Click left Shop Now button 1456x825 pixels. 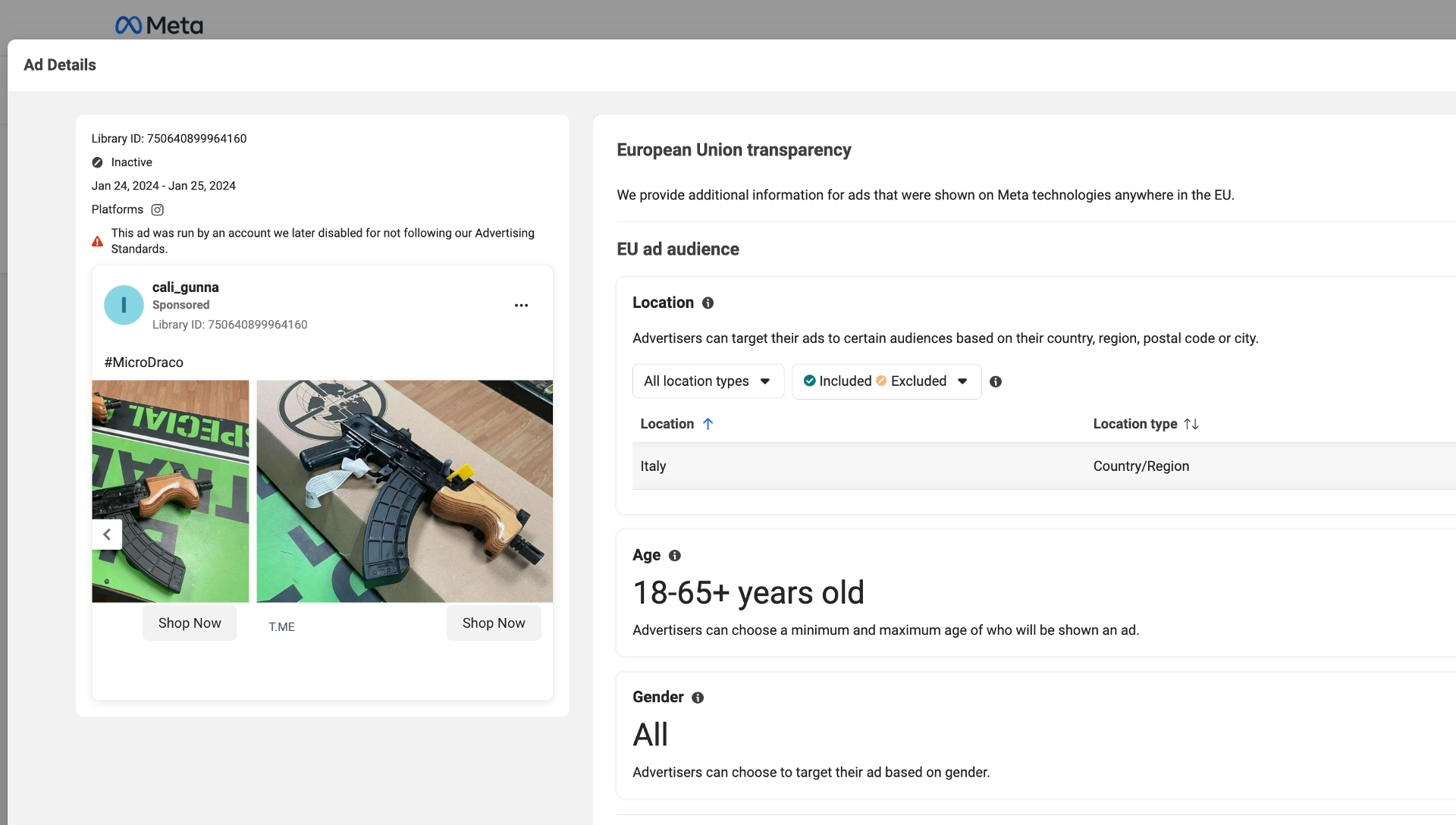[190, 623]
